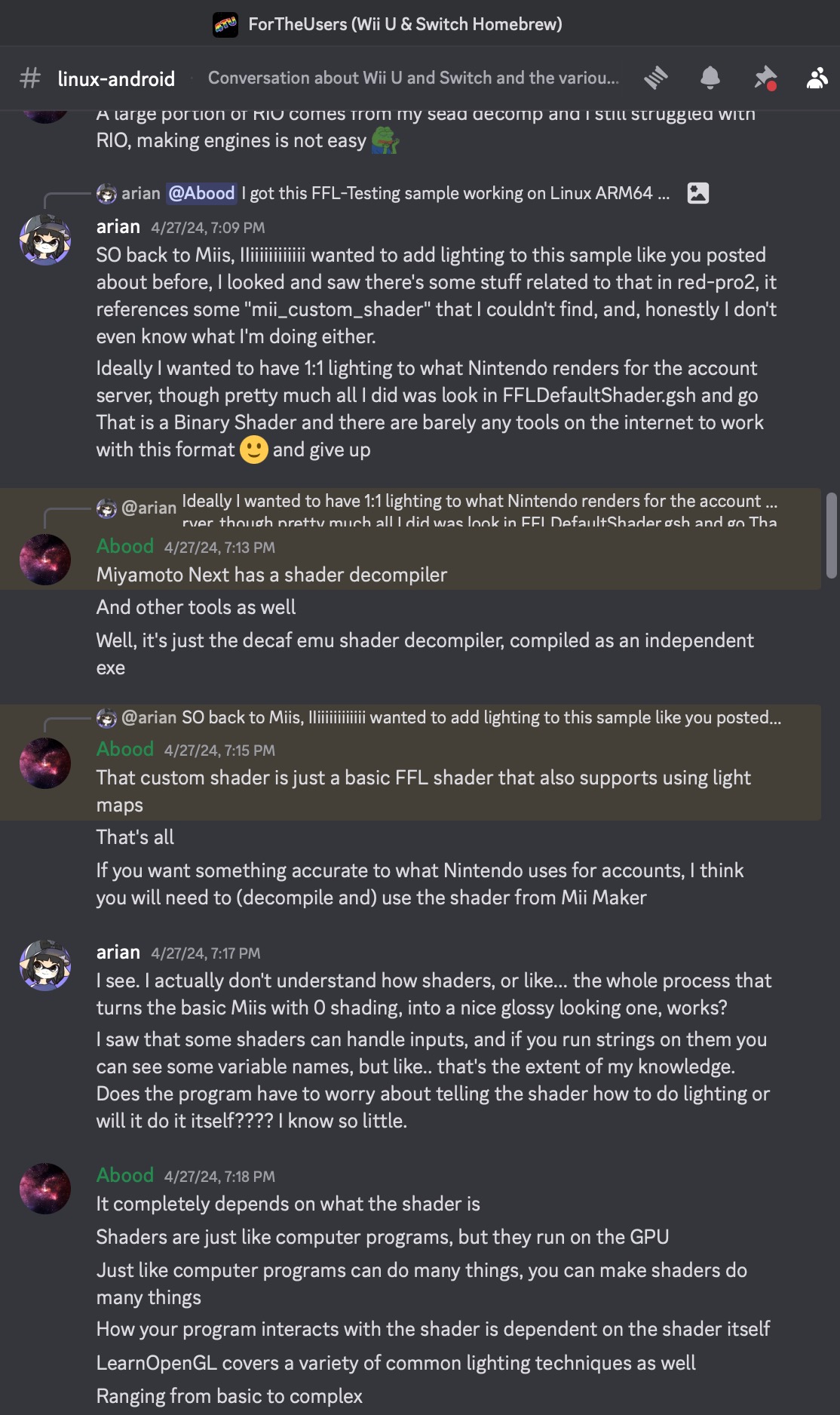This screenshot has height=1415, width=840.
Task: Click Abood's avatar on the 7:13 PM message
Action: tap(45, 560)
